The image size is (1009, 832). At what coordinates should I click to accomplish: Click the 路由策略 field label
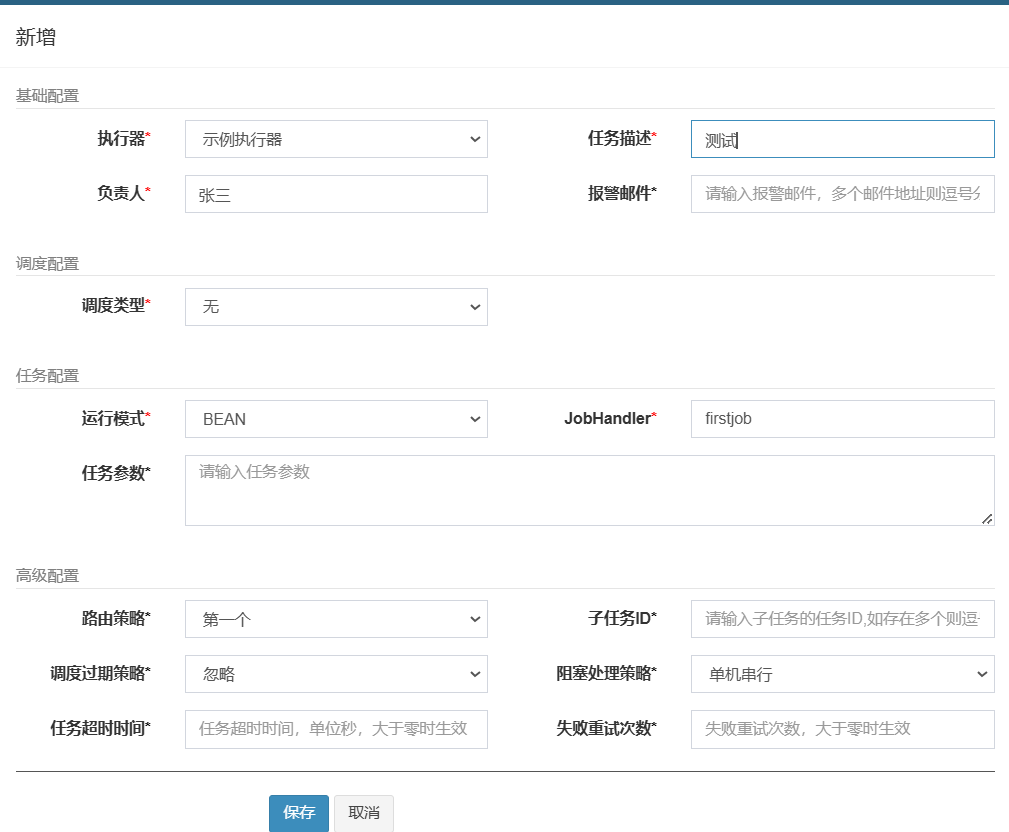pyautogui.click(x=116, y=618)
